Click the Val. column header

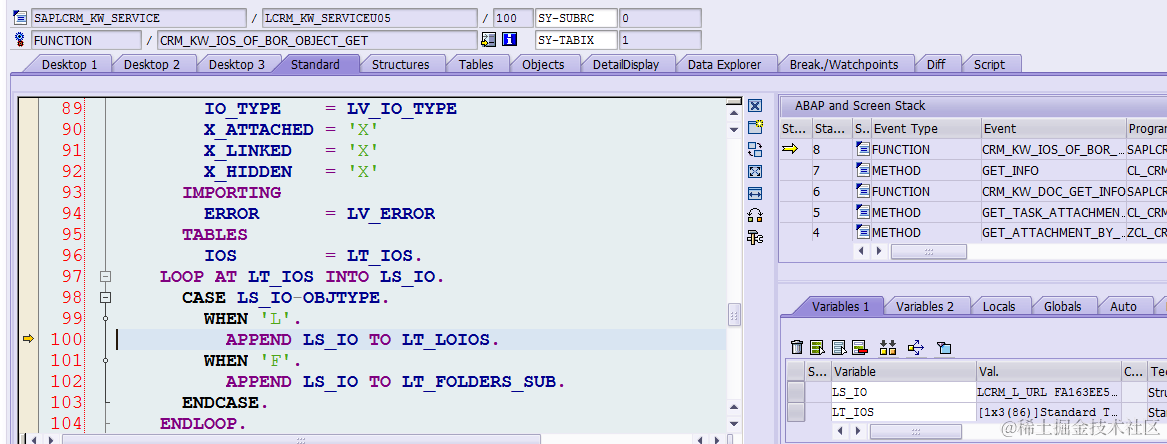(1049, 371)
